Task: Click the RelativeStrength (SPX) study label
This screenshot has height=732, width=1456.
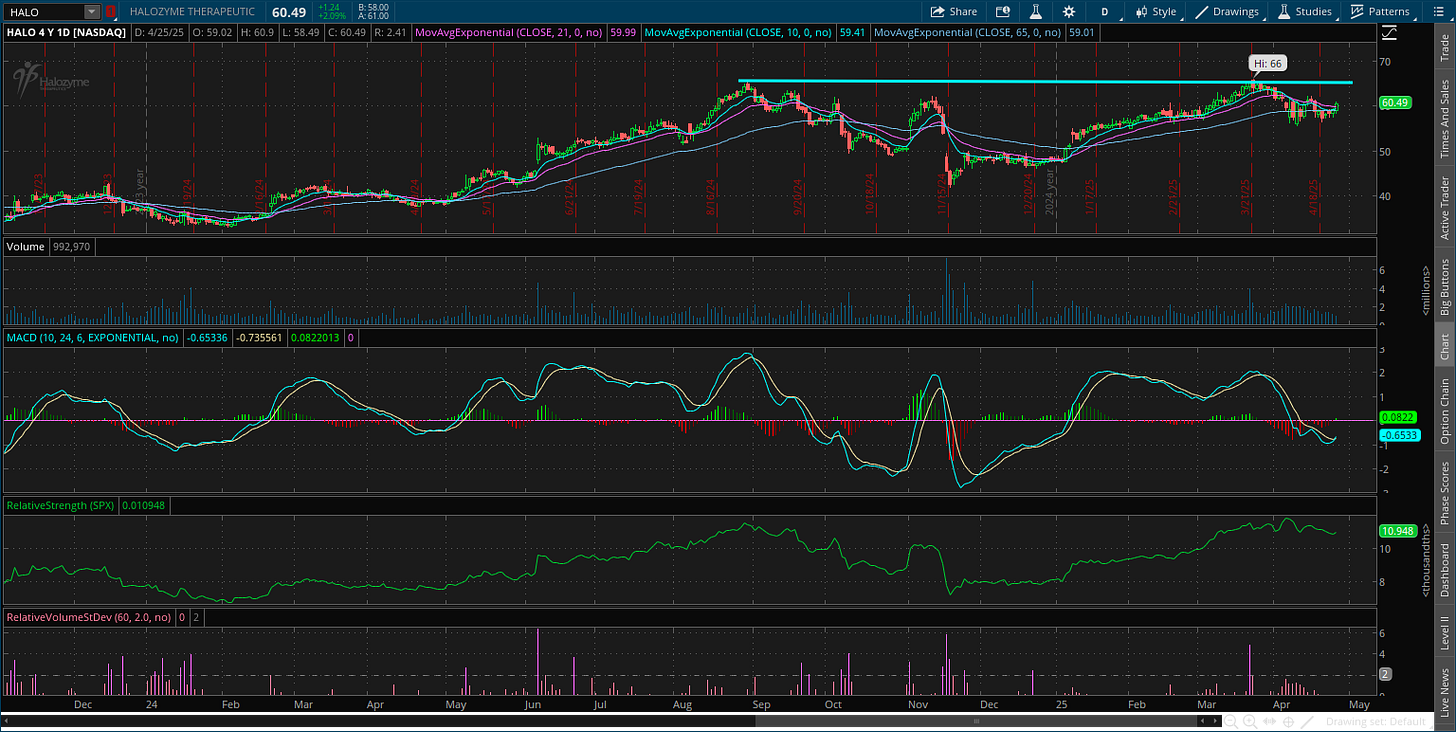Action: tap(59, 506)
